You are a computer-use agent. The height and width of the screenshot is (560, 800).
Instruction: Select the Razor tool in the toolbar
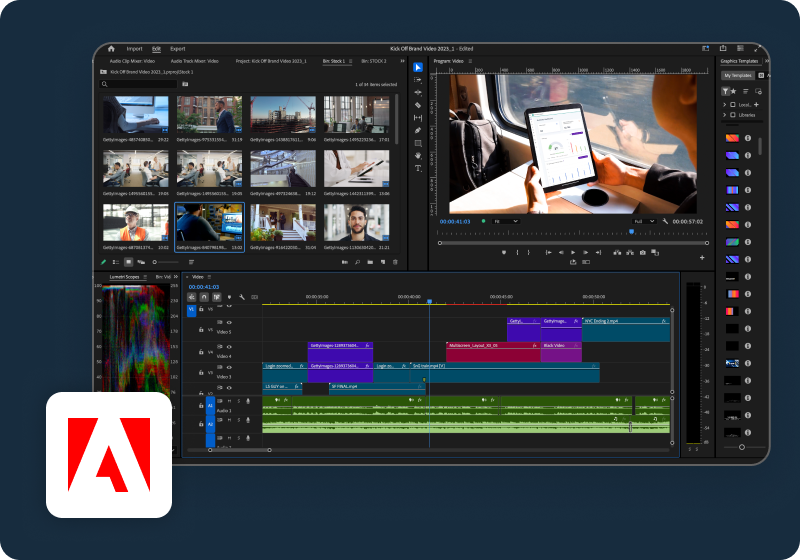pos(418,105)
